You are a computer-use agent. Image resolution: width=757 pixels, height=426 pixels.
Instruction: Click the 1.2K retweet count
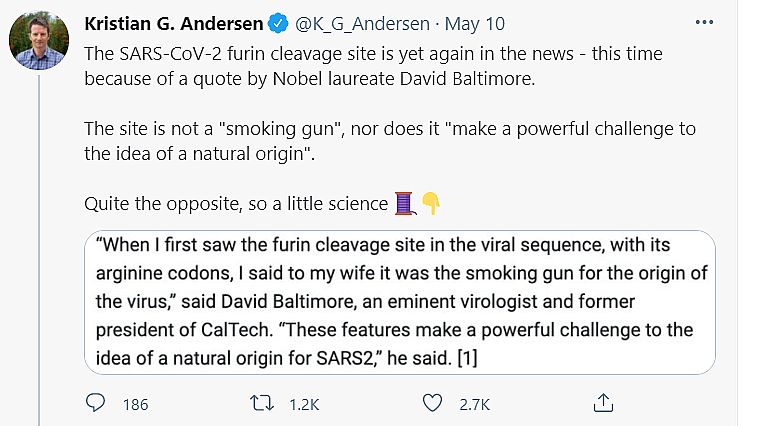pos(304,404)
